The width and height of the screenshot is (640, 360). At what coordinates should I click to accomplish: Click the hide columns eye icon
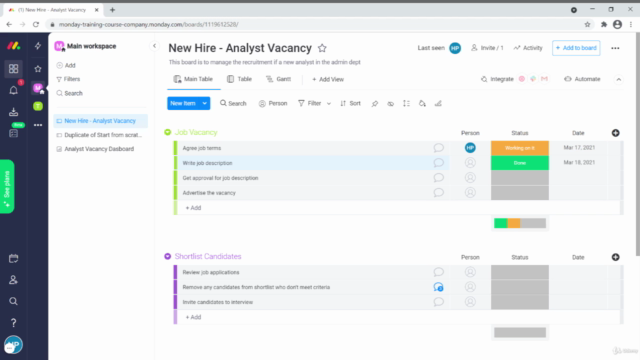391,104
